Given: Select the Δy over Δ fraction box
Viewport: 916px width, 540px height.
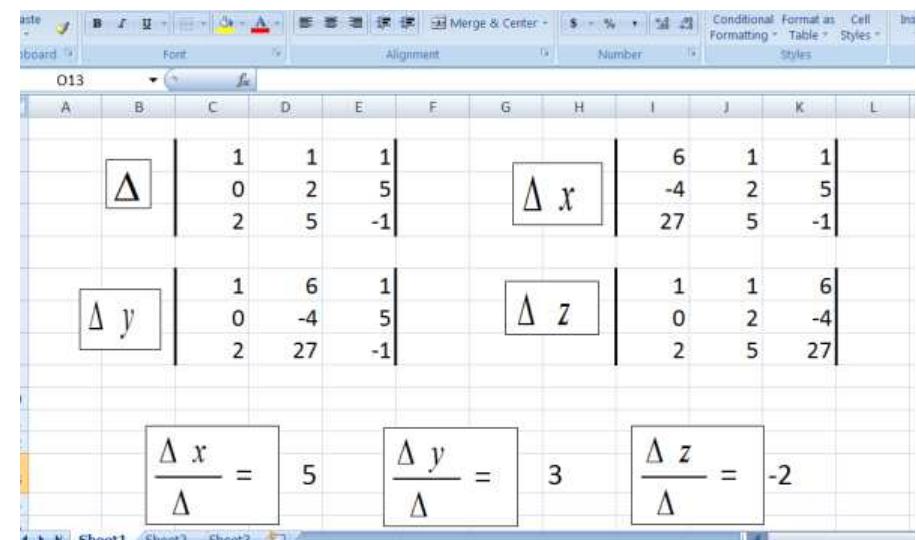Looking at the screenshot, I should tap(450, 477).
